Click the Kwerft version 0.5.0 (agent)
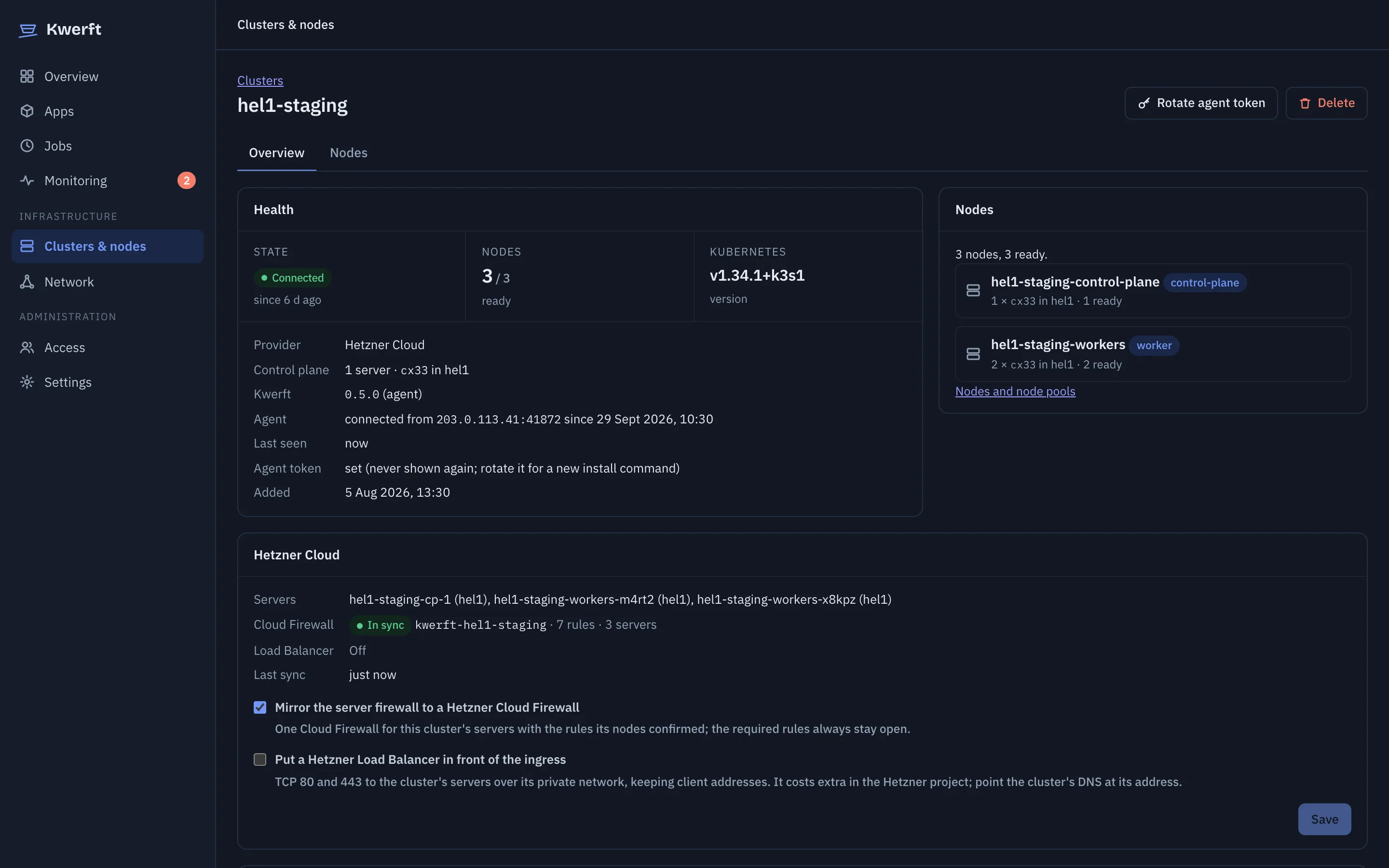The height and width of the screenshot is (868, 1389). point(383,394)
